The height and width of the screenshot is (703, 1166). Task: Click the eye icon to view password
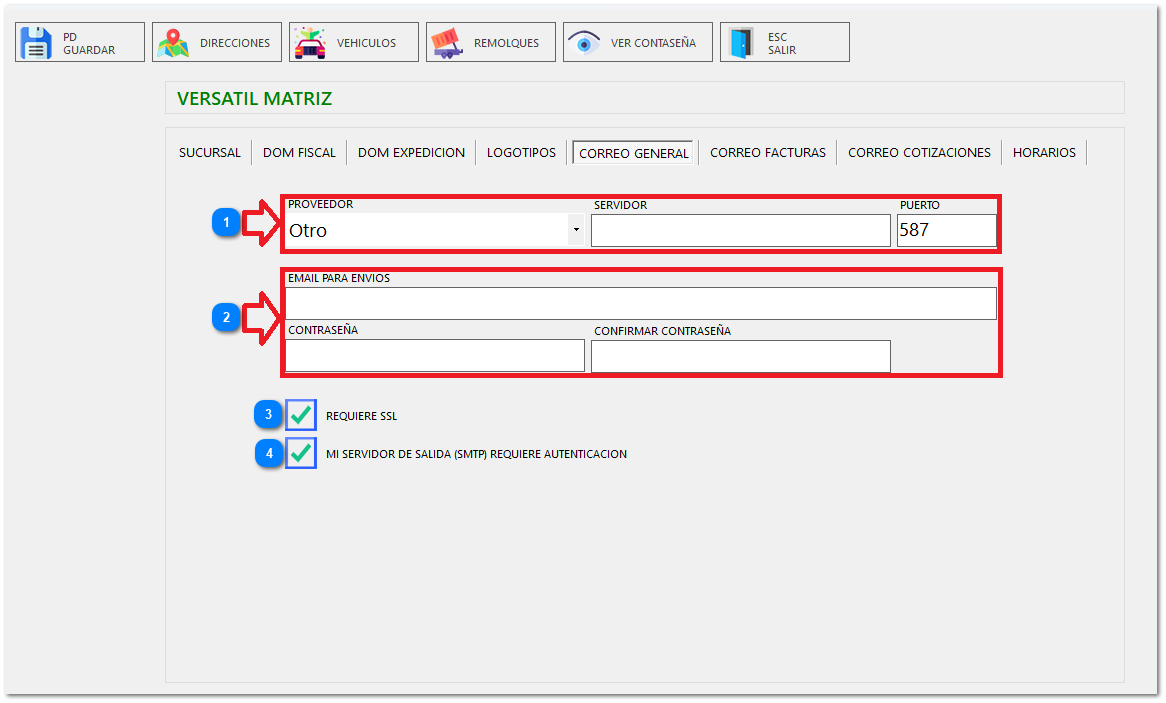(584, 43)
